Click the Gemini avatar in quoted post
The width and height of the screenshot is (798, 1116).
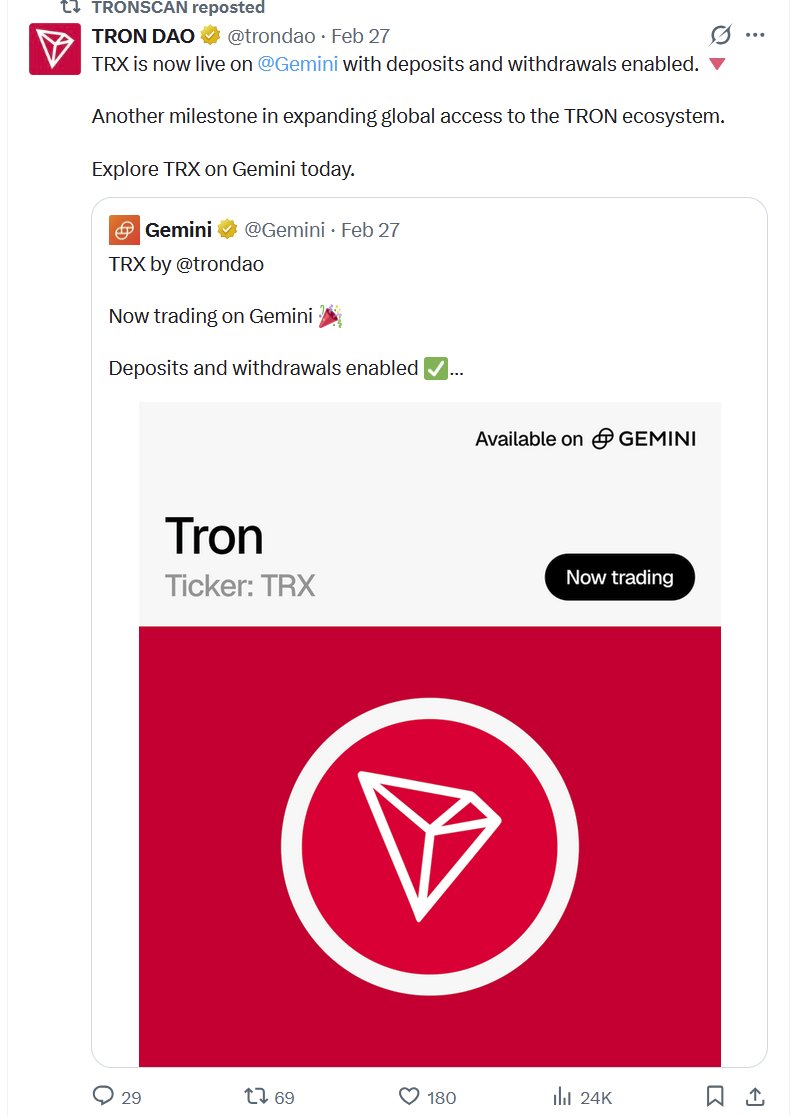[x=124, y=230]
